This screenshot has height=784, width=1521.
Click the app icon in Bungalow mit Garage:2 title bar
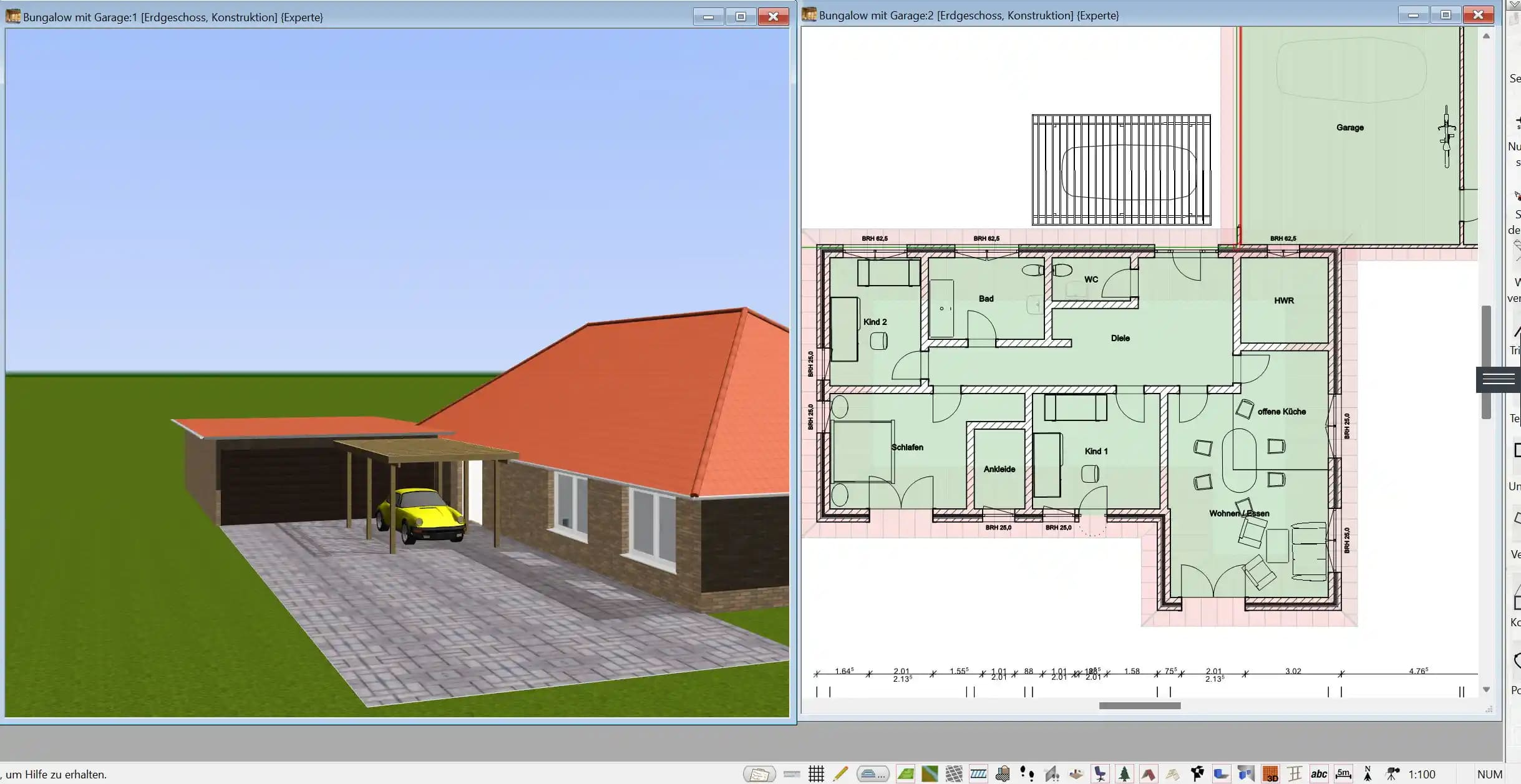(809, 14)
